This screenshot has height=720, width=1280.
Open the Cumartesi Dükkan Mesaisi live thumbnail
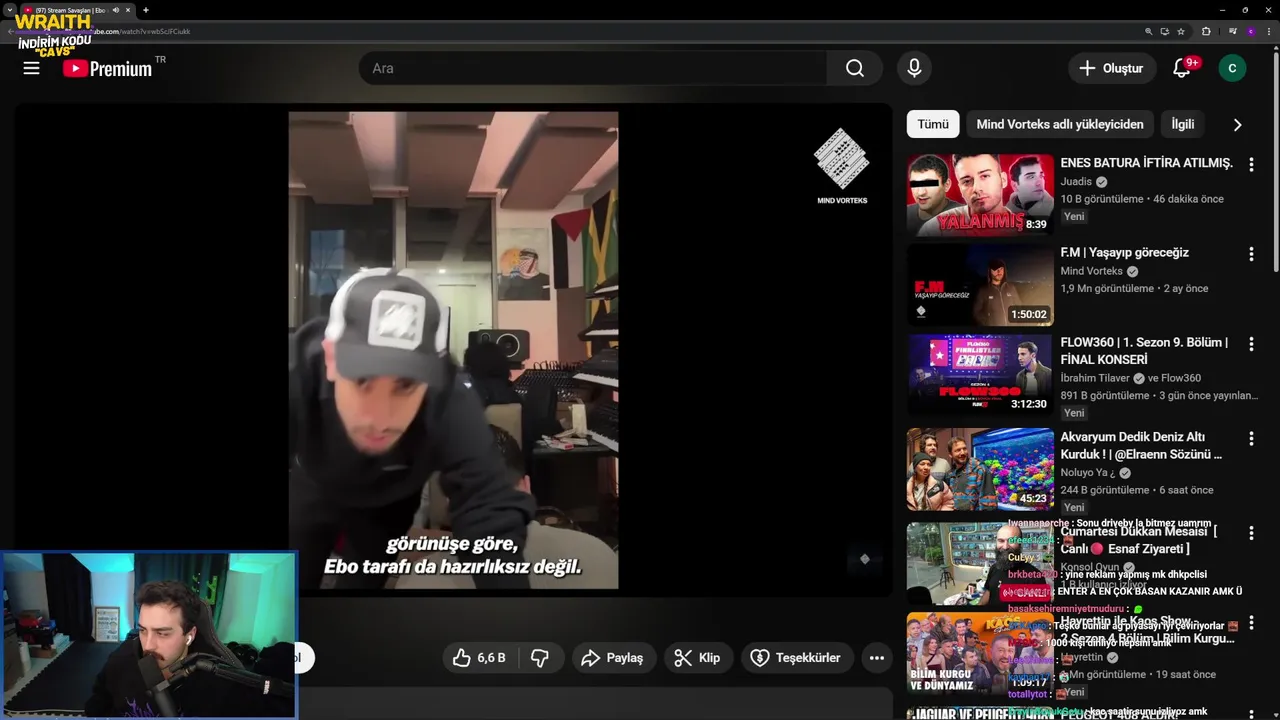pyautogui.click(x=980, y=563)
